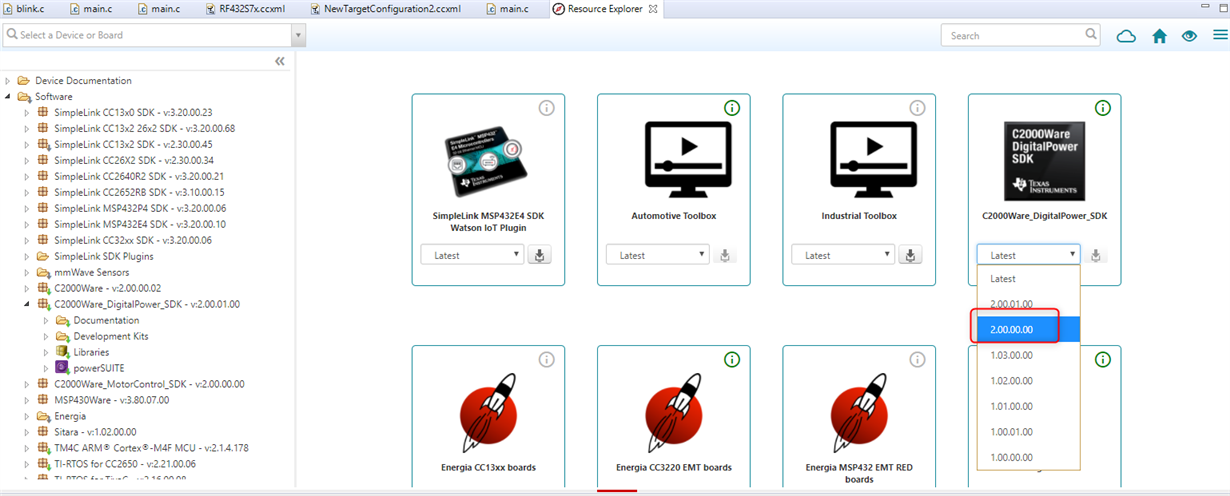Pick version 1.00.00.00 from the list
1230x496 pixels.
pyautogui.click(x=1029, y=456)
